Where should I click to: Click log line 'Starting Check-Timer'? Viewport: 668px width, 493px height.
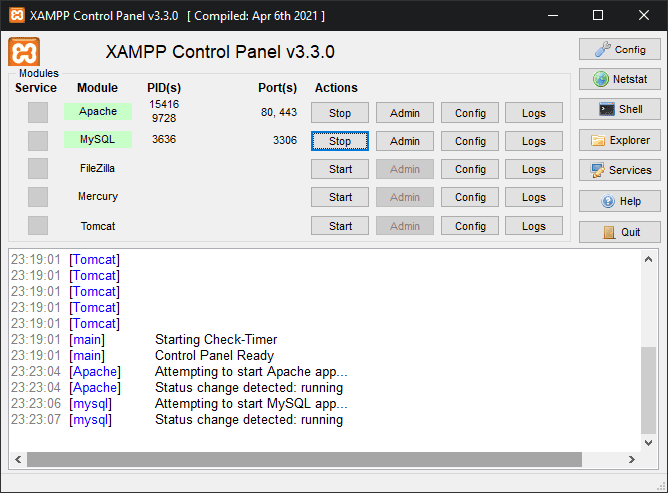pos(216,339)
